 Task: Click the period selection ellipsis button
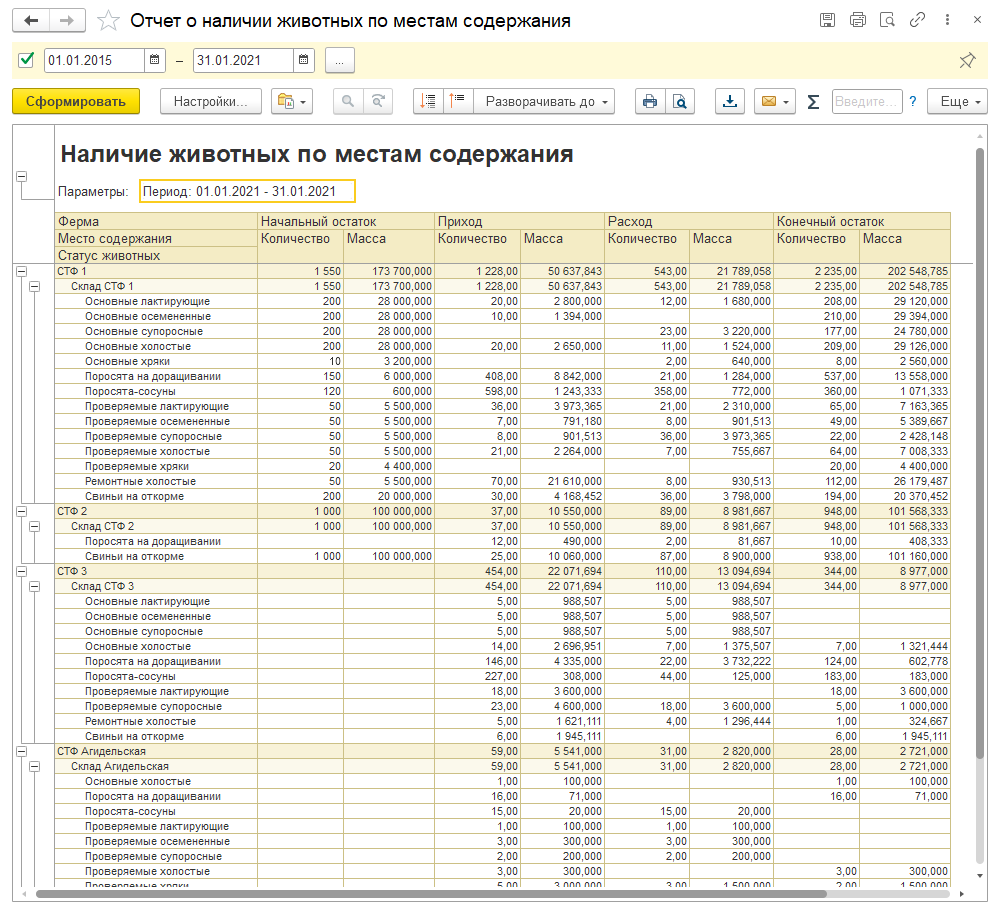[x=339, y=61]
